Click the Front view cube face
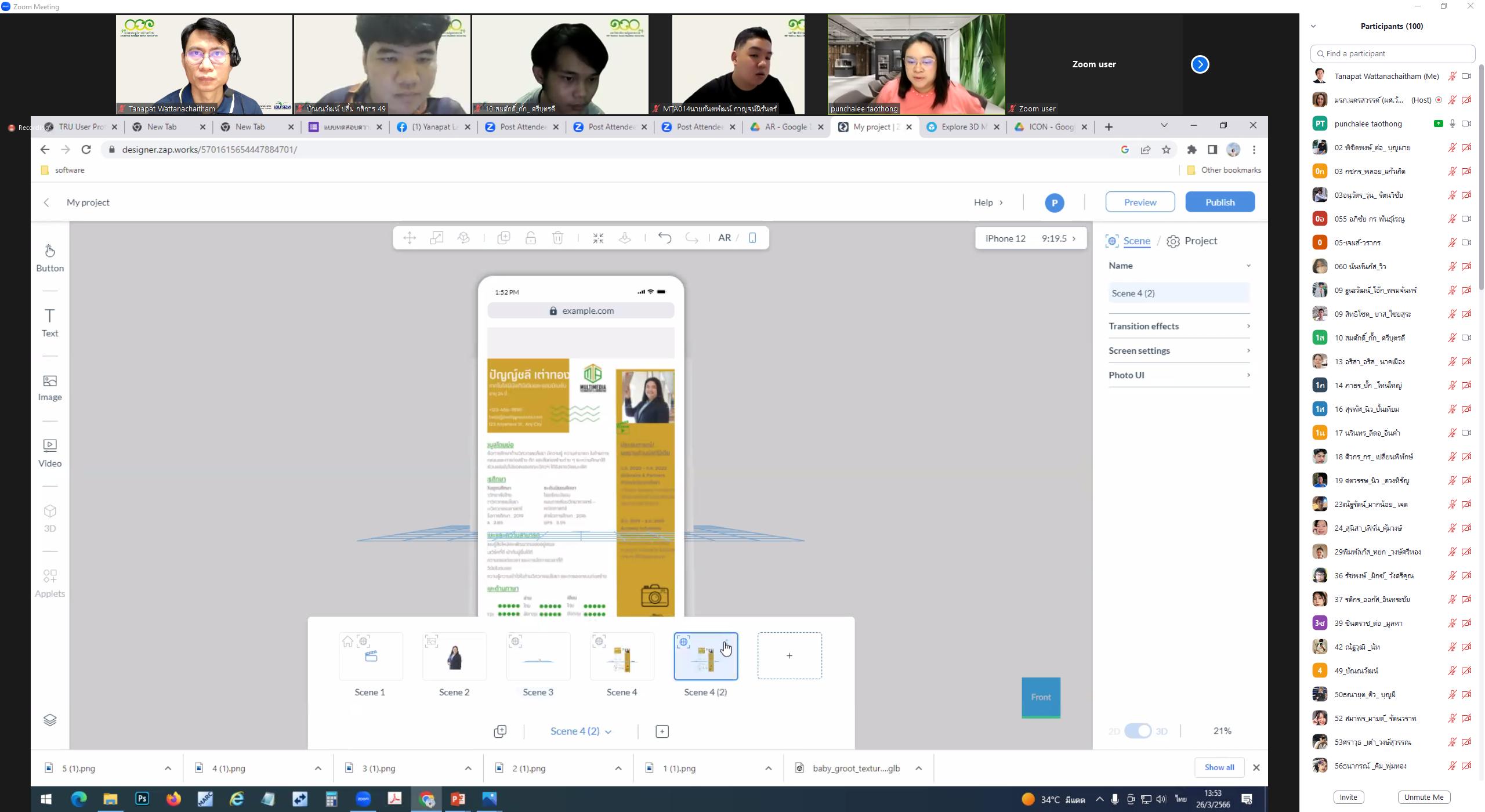This screenshot has width=1485, height=812. (x=1041, y=697)
